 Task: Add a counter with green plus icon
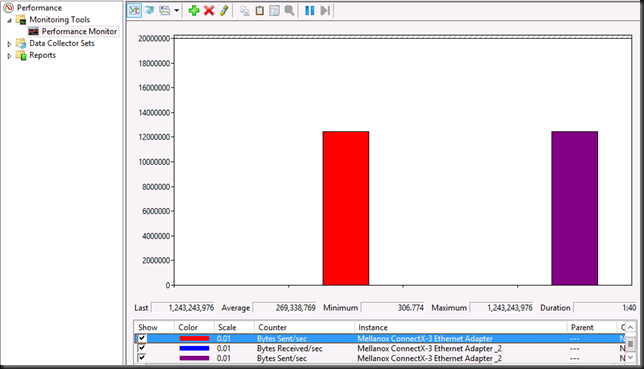[x=194, y=10]
